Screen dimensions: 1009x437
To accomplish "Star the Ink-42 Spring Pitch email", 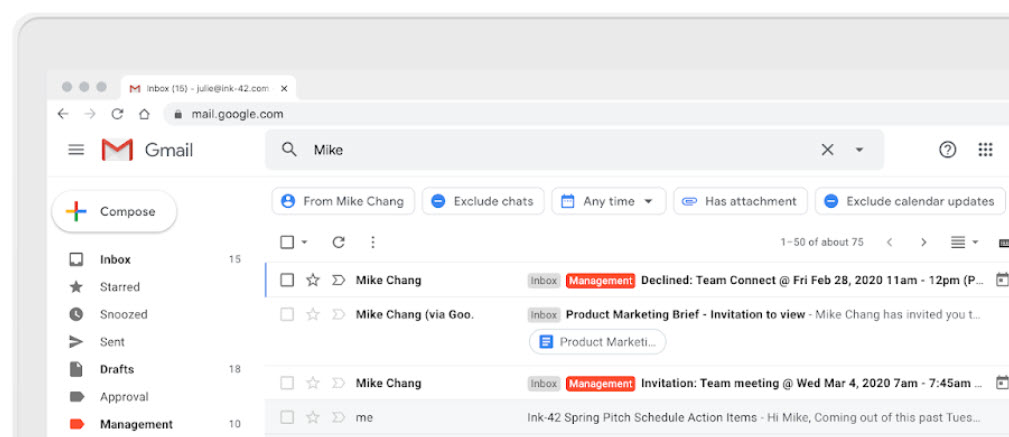I will click(x=313, y=418).
